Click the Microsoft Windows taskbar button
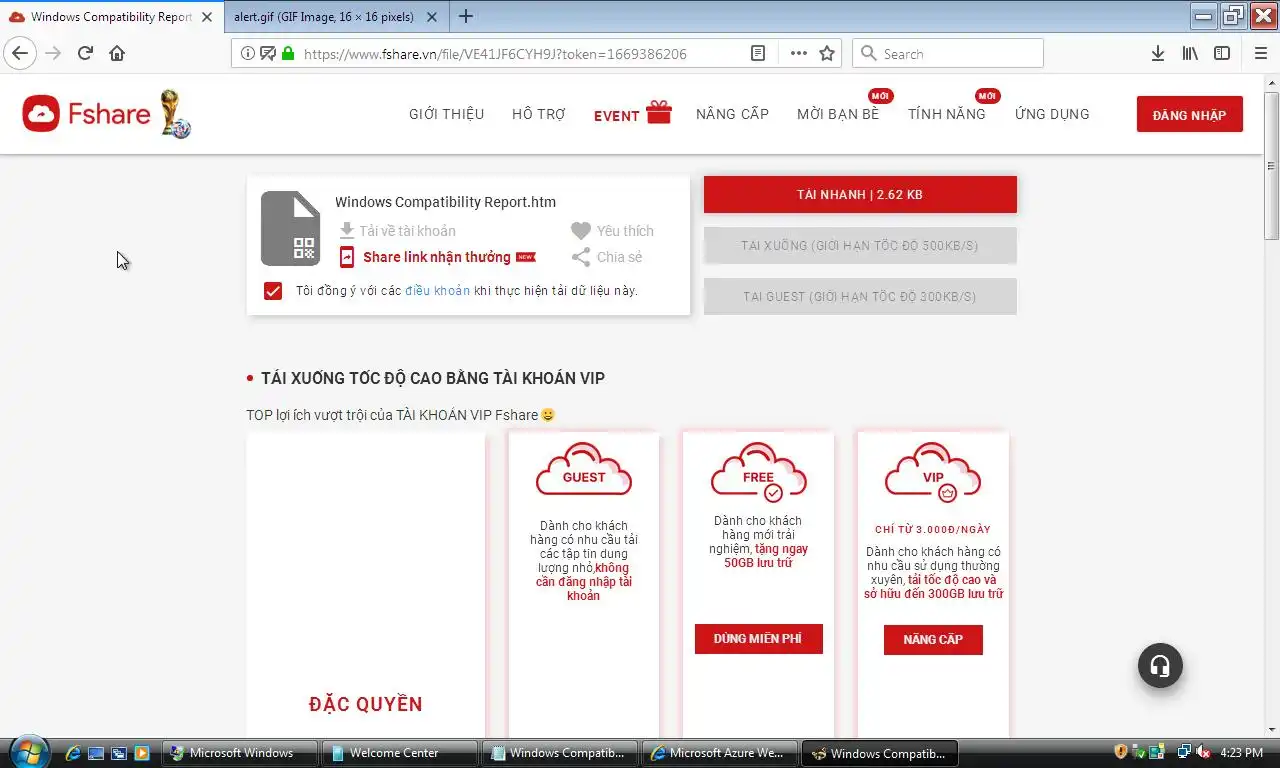Viewport: 1280px width, 768px height. (240, 753)
